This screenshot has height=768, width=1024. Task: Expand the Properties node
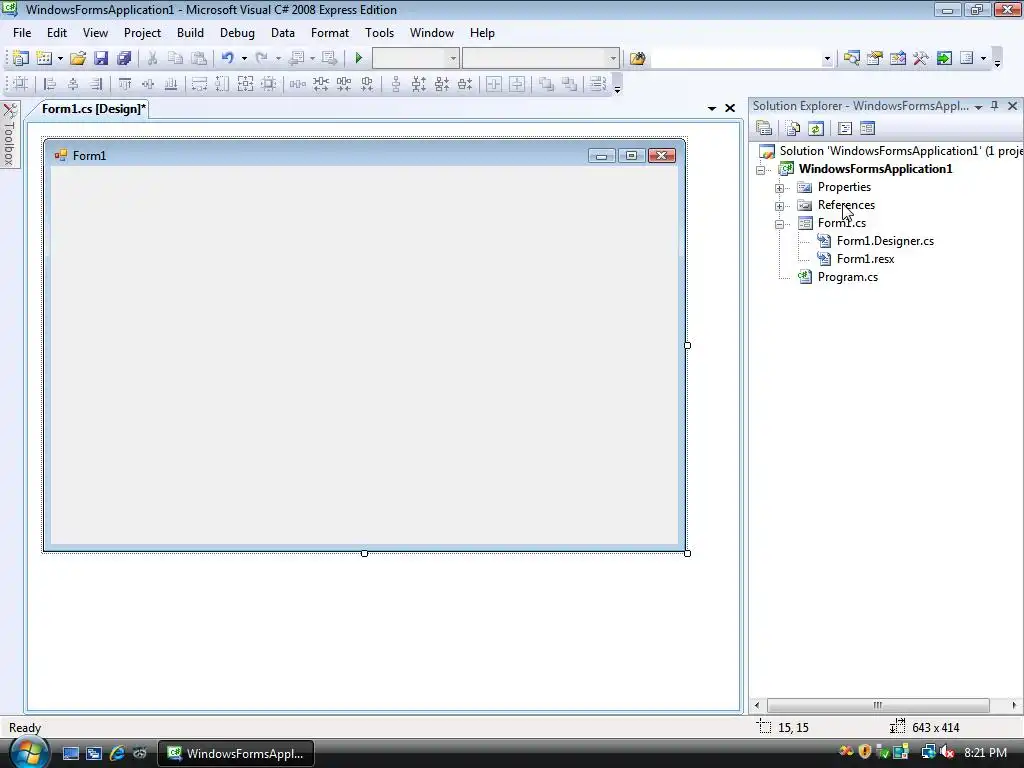pyautogui.click(x=779, y=188)
